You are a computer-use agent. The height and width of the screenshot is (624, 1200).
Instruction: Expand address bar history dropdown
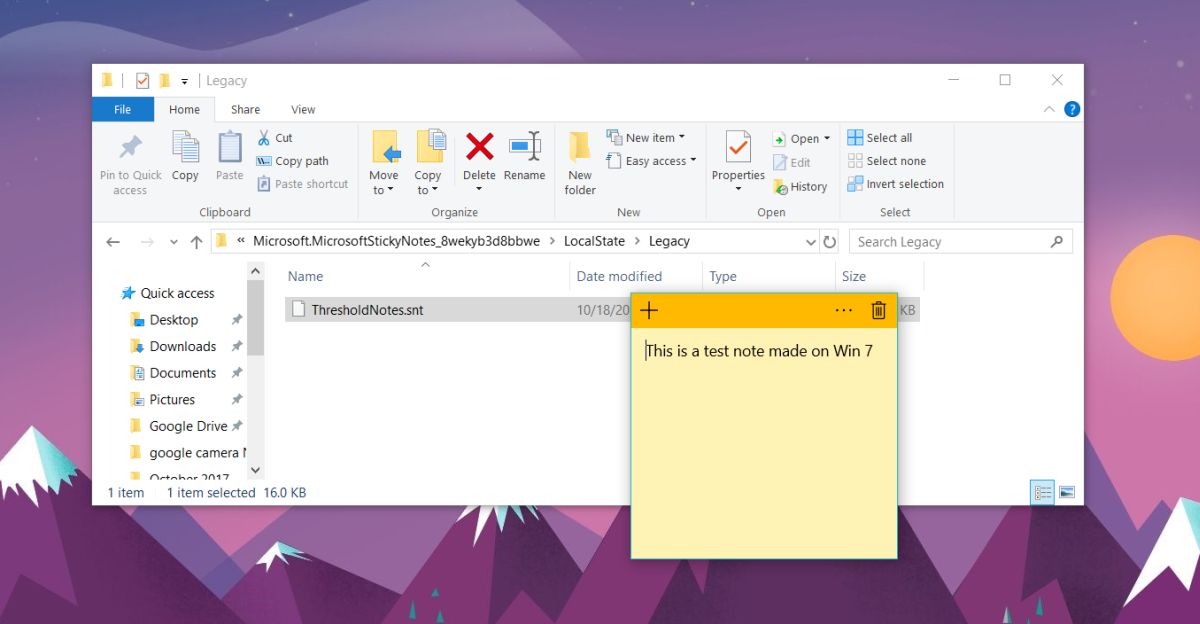tap(810, 242)
